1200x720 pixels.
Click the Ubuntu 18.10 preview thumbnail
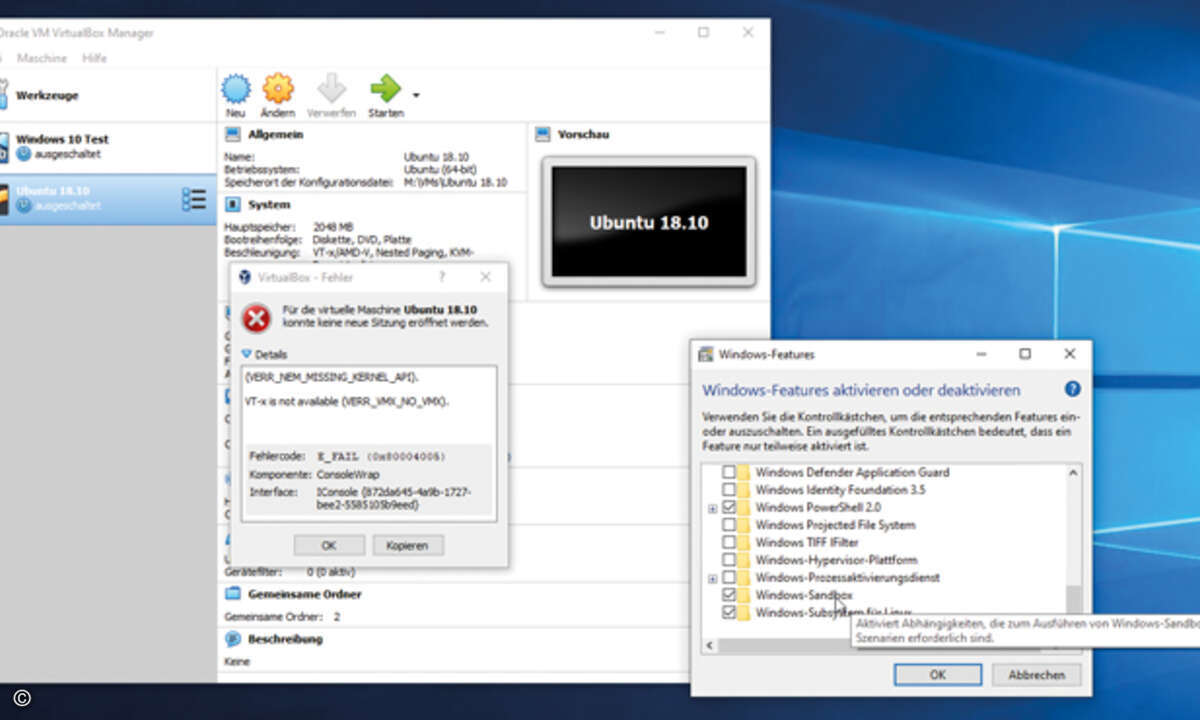click(648, 221)
